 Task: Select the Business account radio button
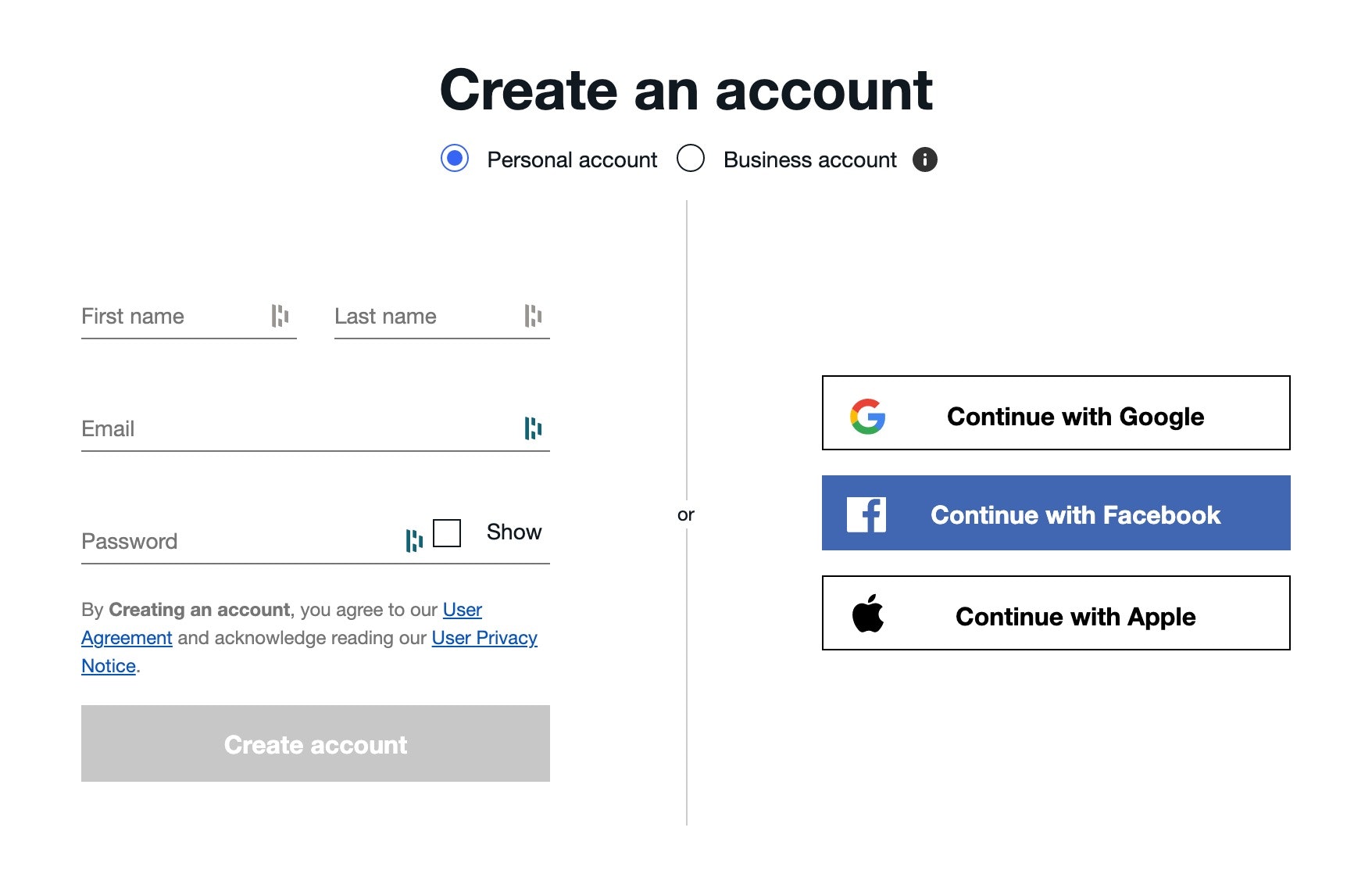[x=691, y=158]
